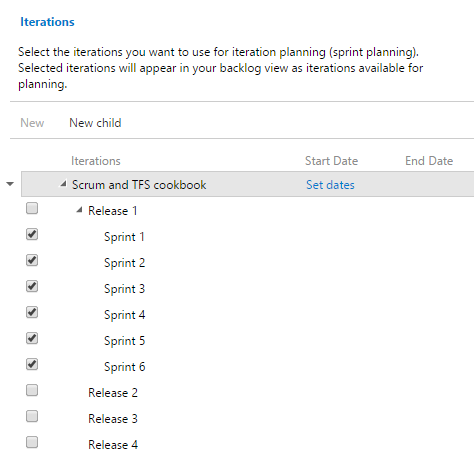
Task: Open the row actions dropdown arrow beside Scrum and TFS cookbook
Action: click(x=10, y=184)
